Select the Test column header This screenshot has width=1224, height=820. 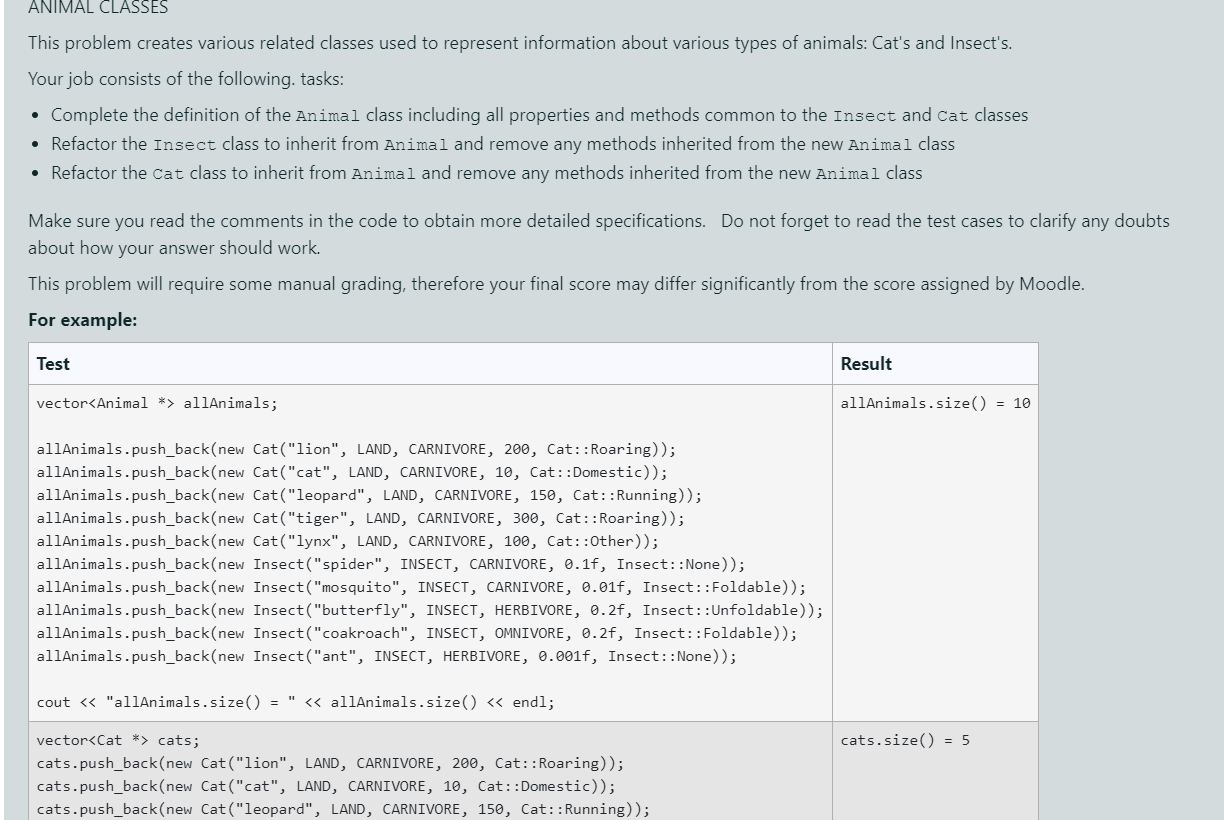54,363
